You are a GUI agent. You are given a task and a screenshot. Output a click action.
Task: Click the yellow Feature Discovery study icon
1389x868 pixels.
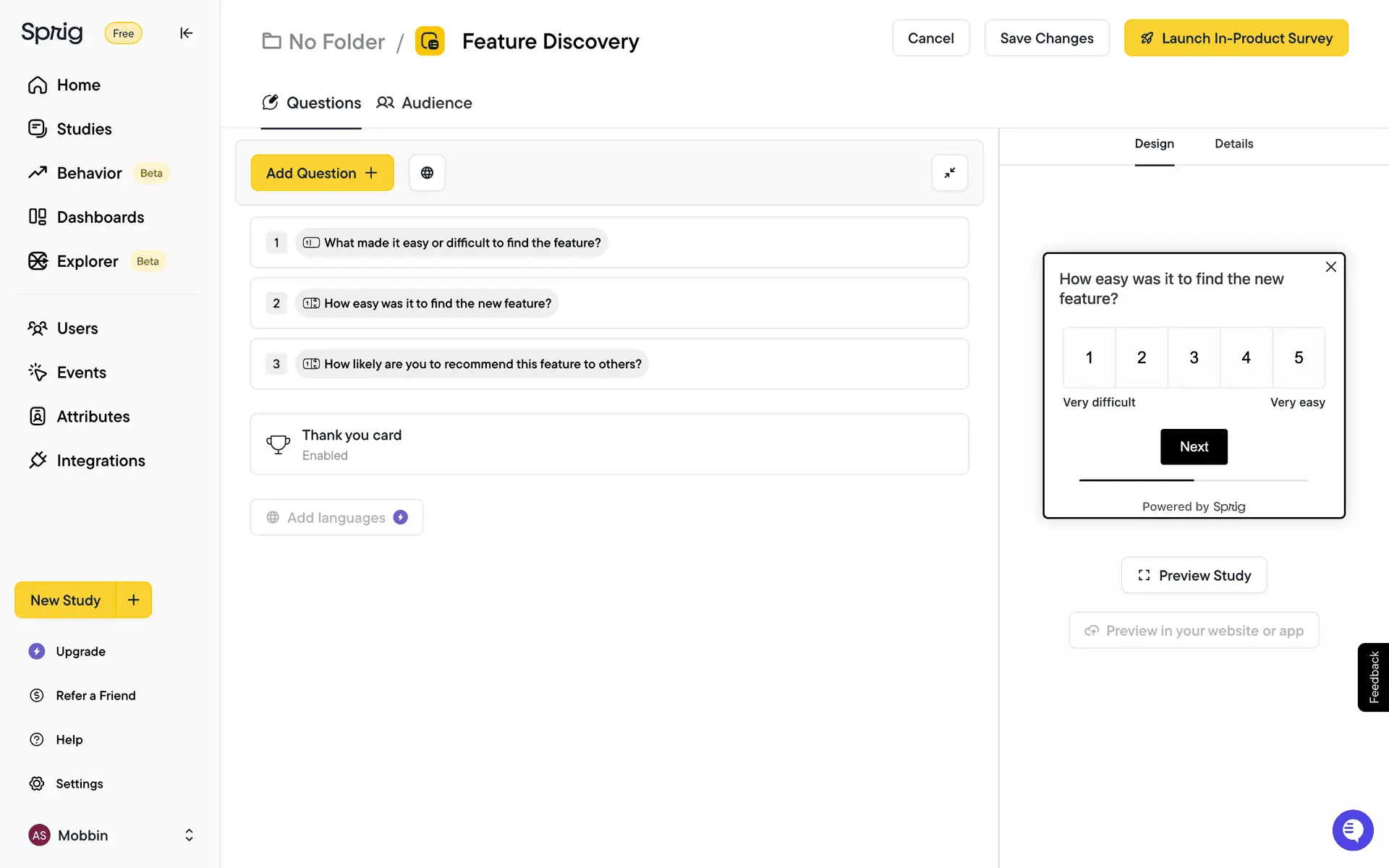click(430, 41)
